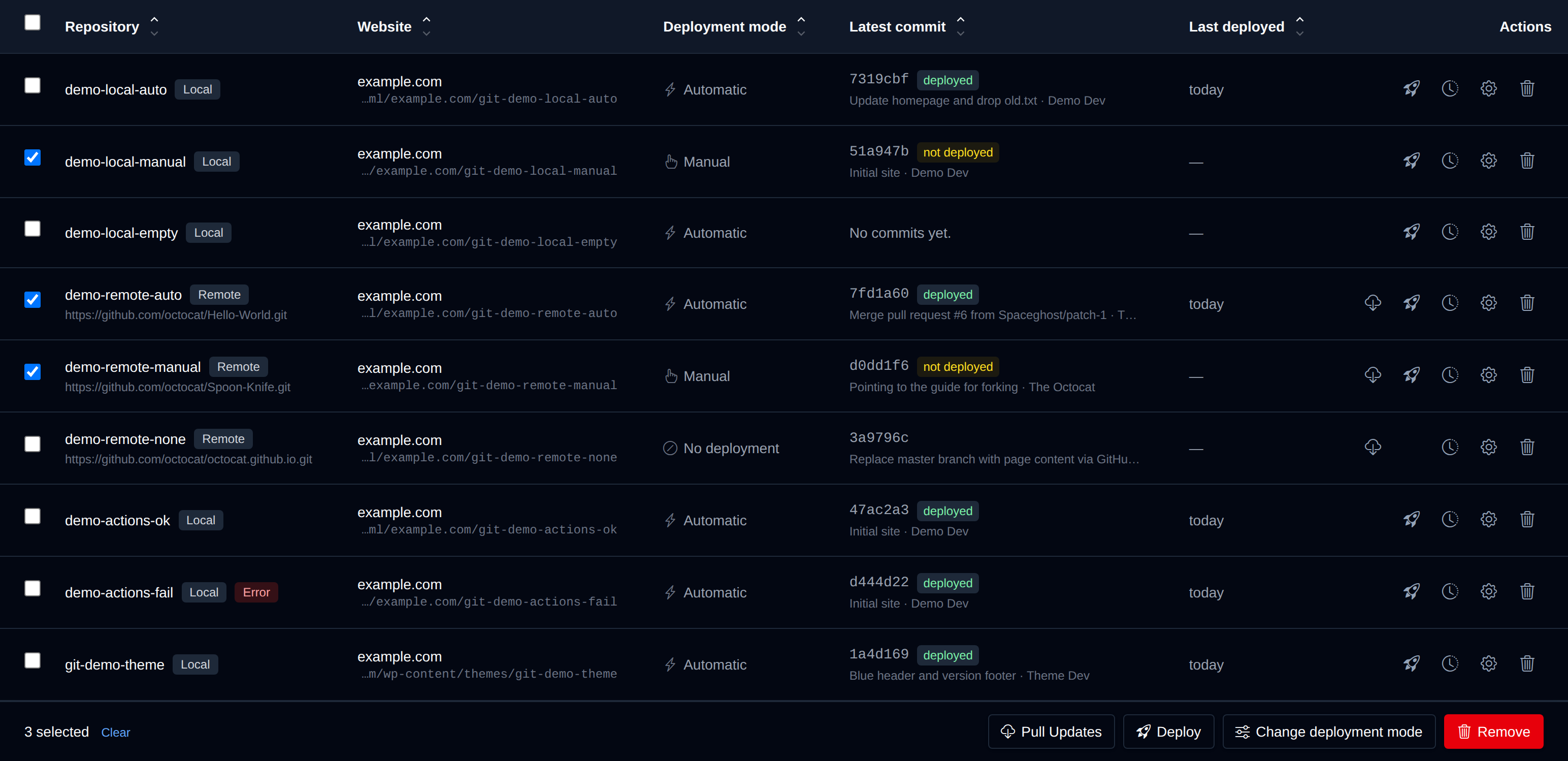The height and width of the screenshot is (761, 1568).
Task: Click commit hash 7319cbf
Action: click(878, 79)
